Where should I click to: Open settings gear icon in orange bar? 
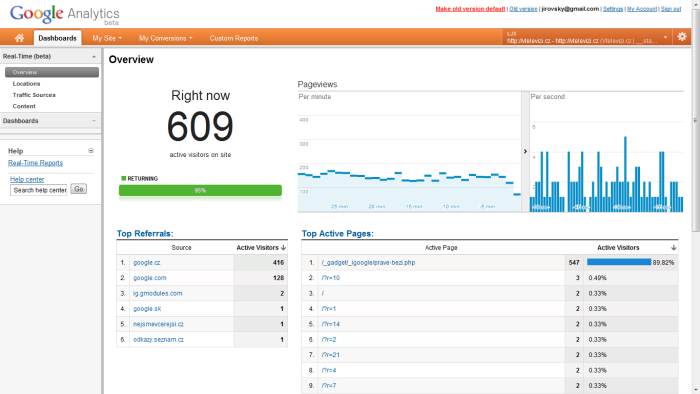click(x=682, y=37)
